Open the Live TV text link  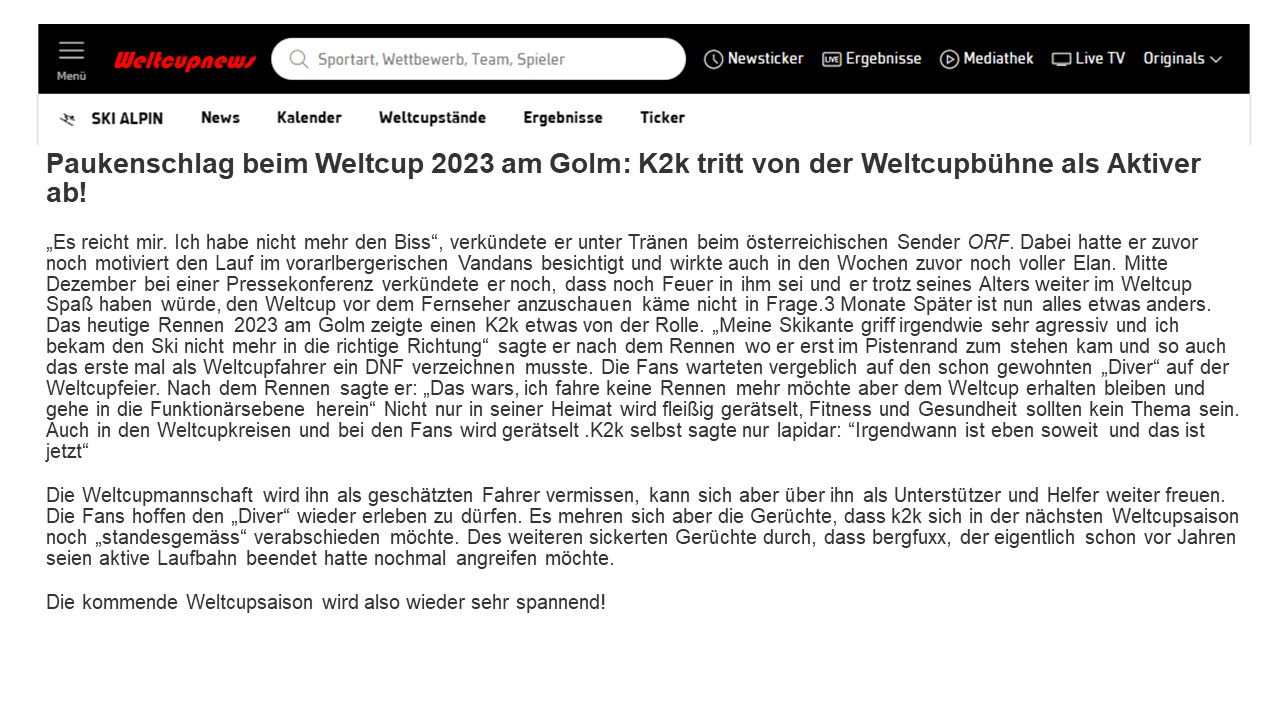(1100, 59)
